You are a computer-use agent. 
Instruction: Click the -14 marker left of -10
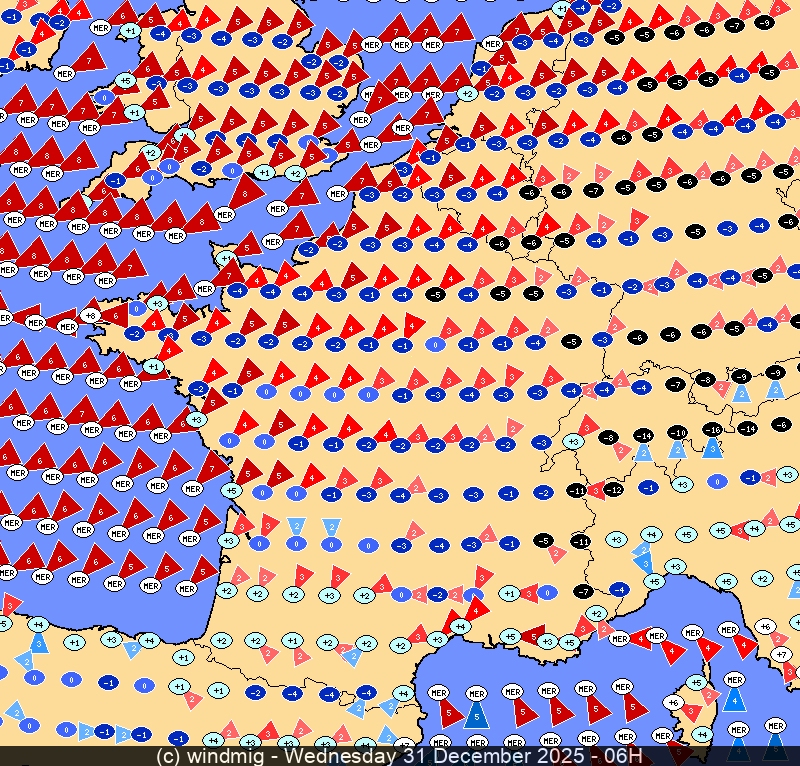644,436
